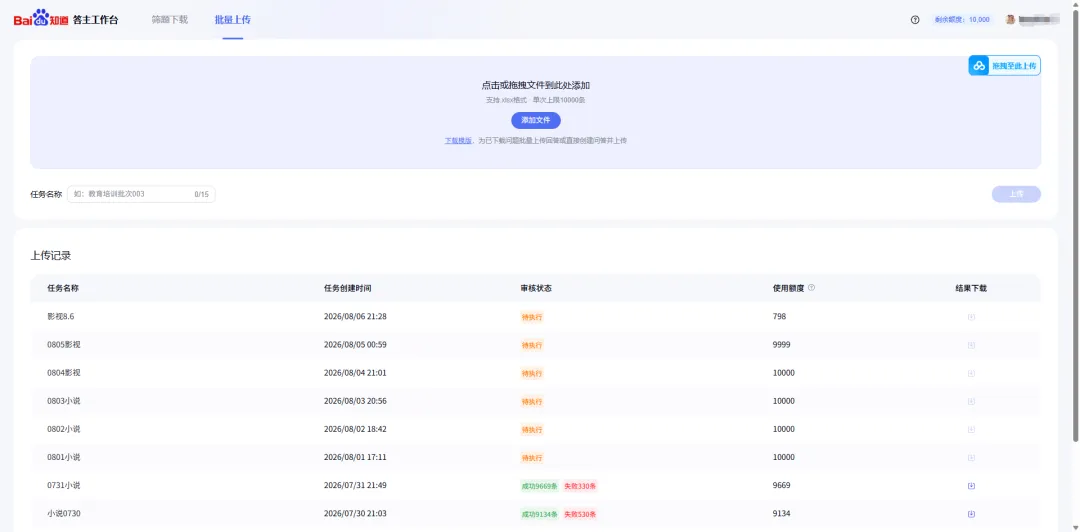The image size is (1080, 532).
Task: Click download icon for 影视8.6 row
Action: pyautogui.click(x=971, y=317)
